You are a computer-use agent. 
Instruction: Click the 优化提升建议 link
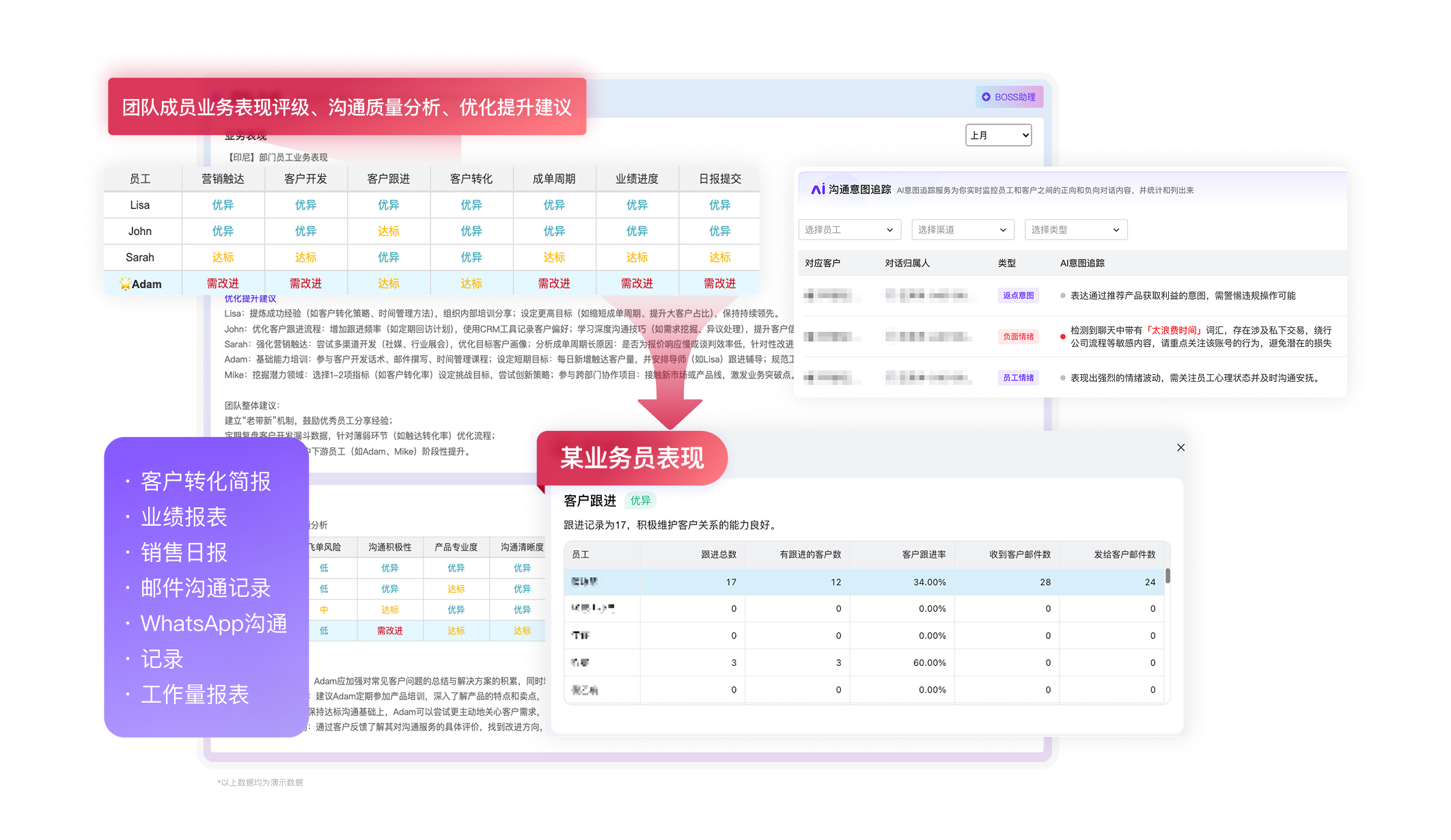[250, 298]
